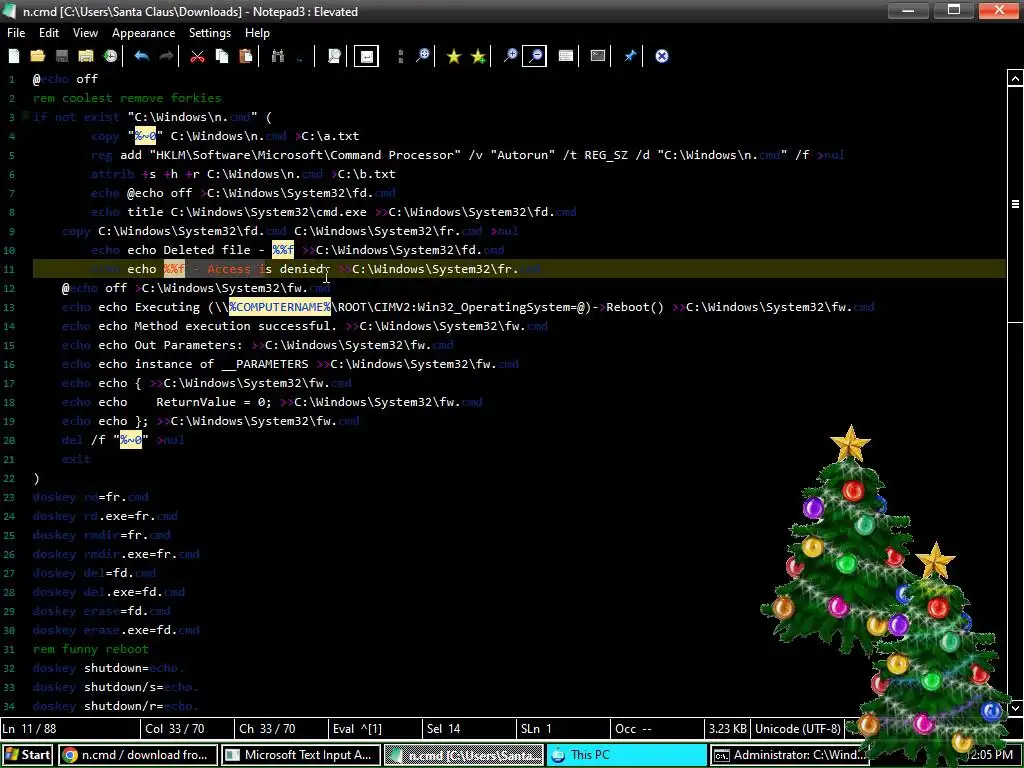Toggle the blue pin toolbar icon
Image resolution: width=1024 pixels, height=768 pixels.
(x=630, y=56)
